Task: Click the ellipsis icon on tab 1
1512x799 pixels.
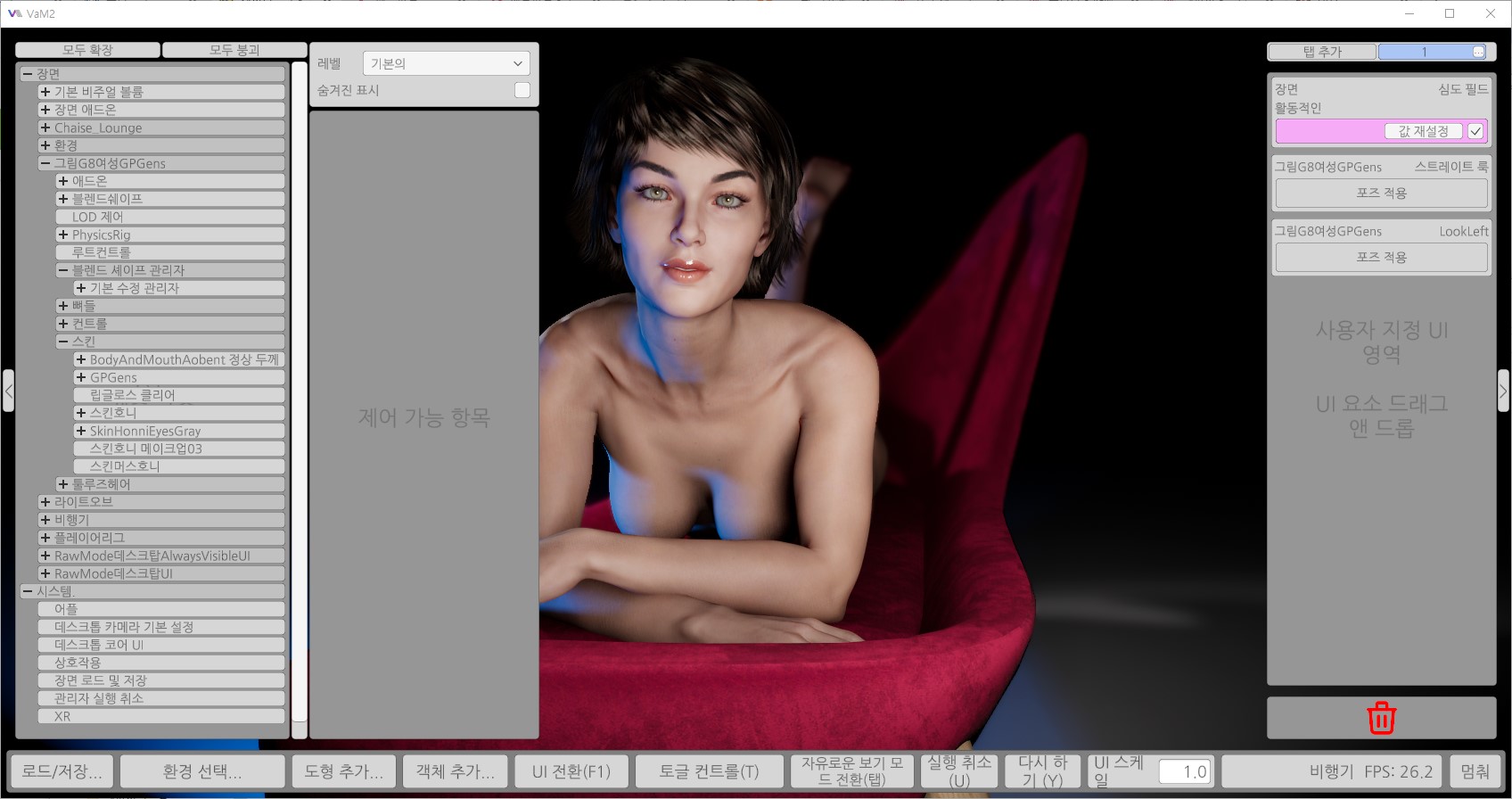Action: (x=1478, y=52)
